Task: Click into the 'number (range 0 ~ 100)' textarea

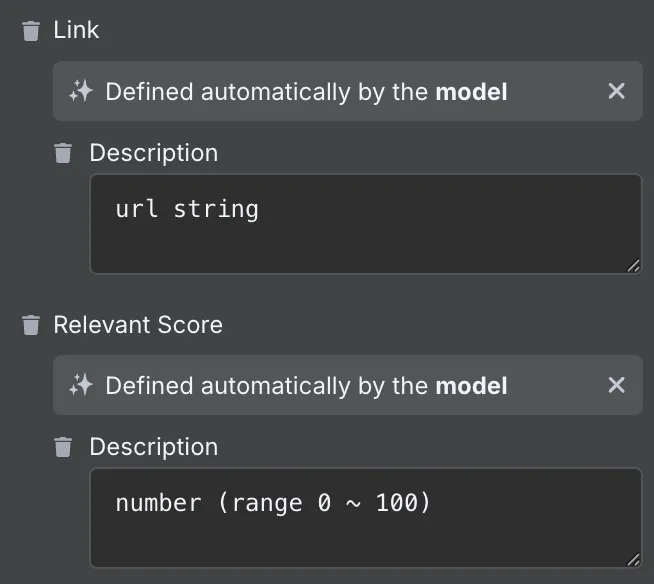Action: (366, 518)
